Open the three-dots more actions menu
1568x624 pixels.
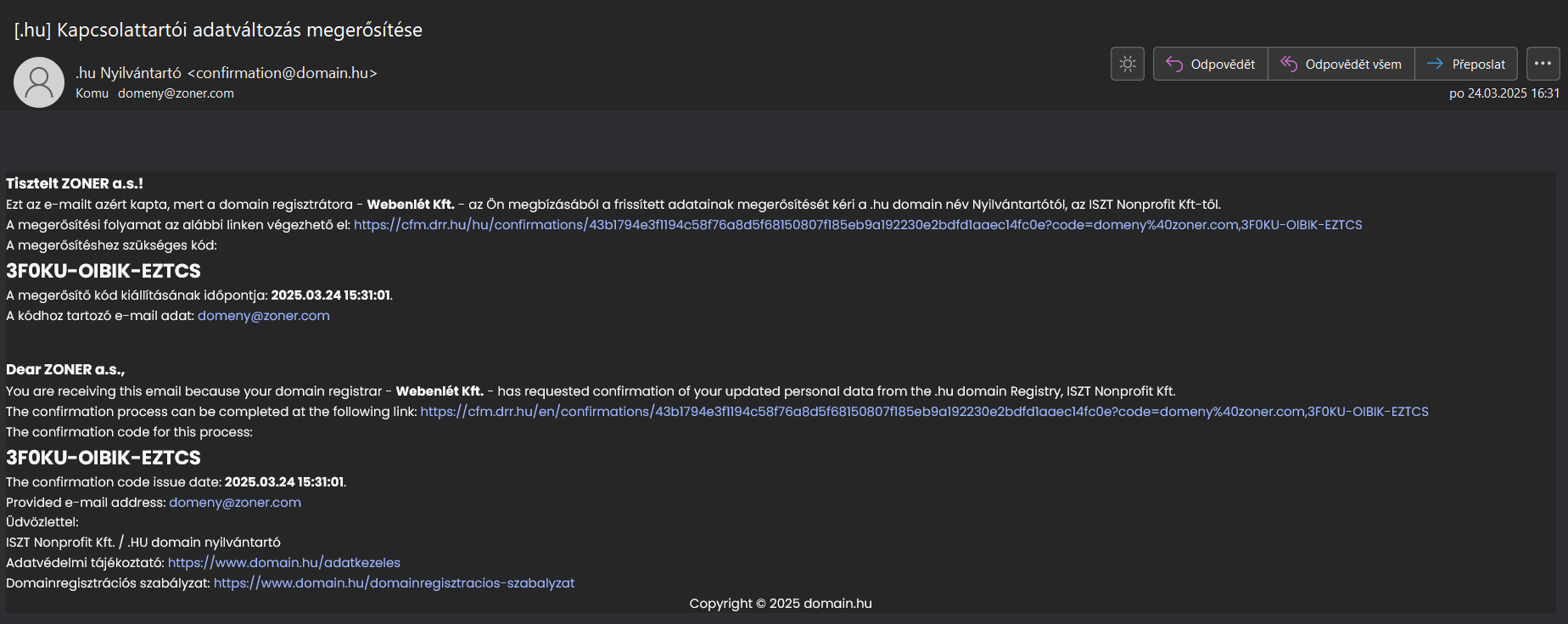click(1543, 64)
